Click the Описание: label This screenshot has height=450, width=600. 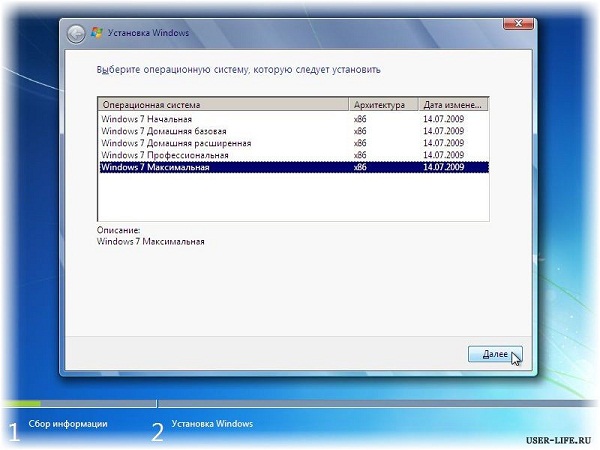(x=118, y=230)
